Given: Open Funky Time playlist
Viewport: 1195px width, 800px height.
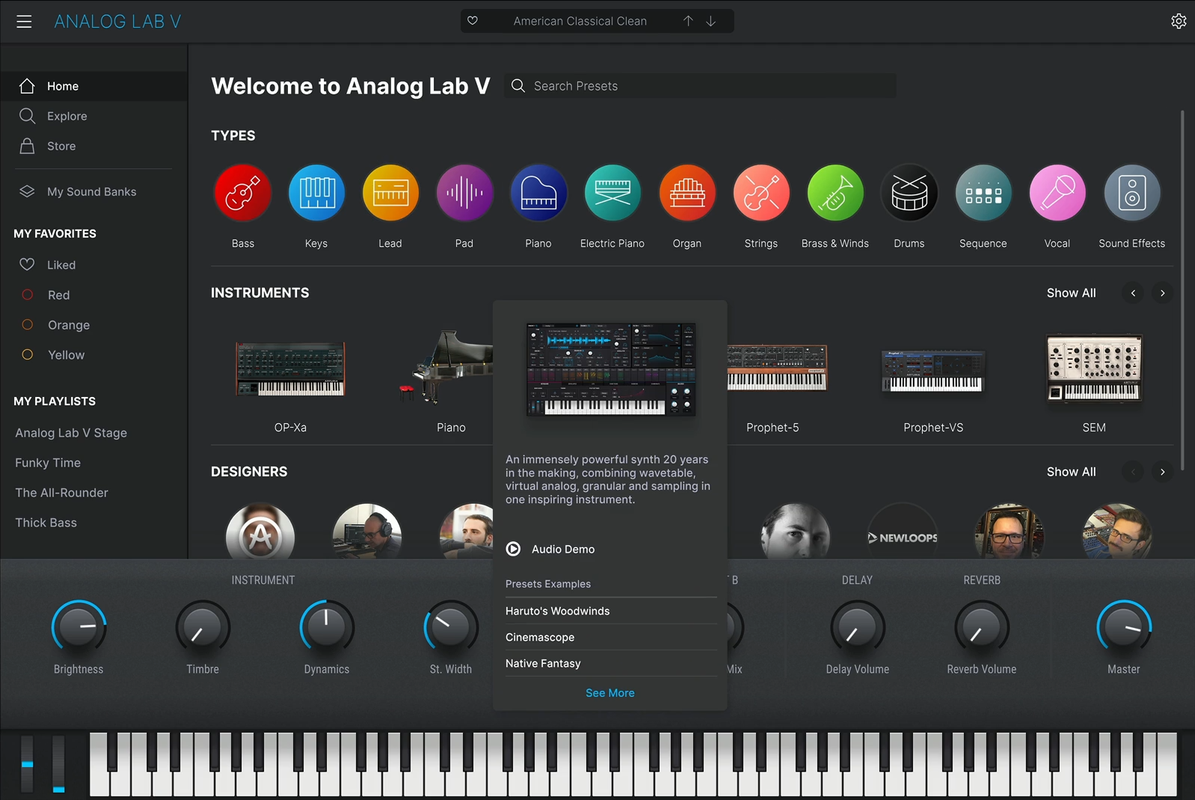Looking at the screenshot, I should (x=47, y=462).
